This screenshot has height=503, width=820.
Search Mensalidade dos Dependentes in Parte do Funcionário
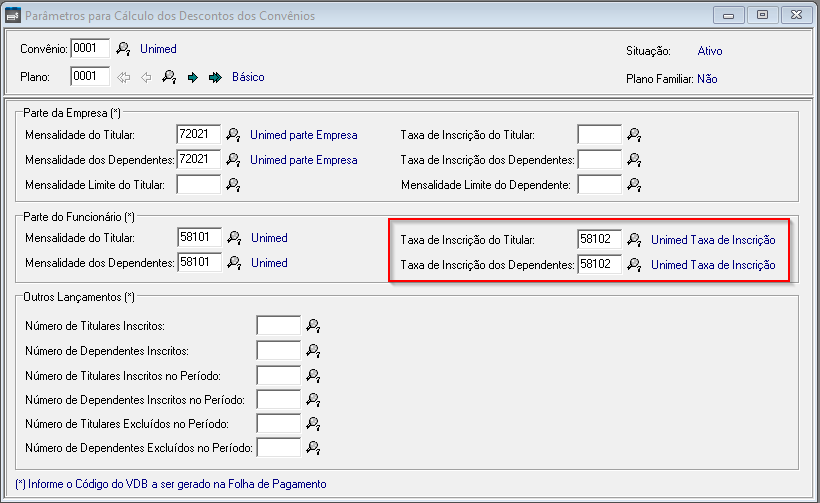click(233, 263)
